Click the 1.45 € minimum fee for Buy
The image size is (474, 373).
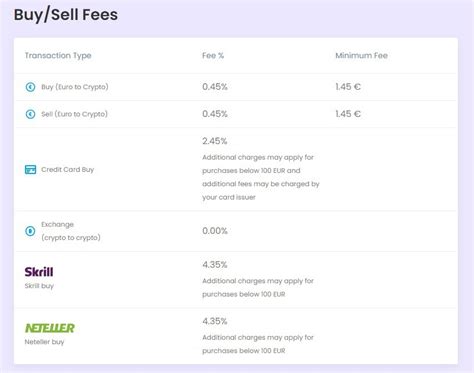point(348,87)
